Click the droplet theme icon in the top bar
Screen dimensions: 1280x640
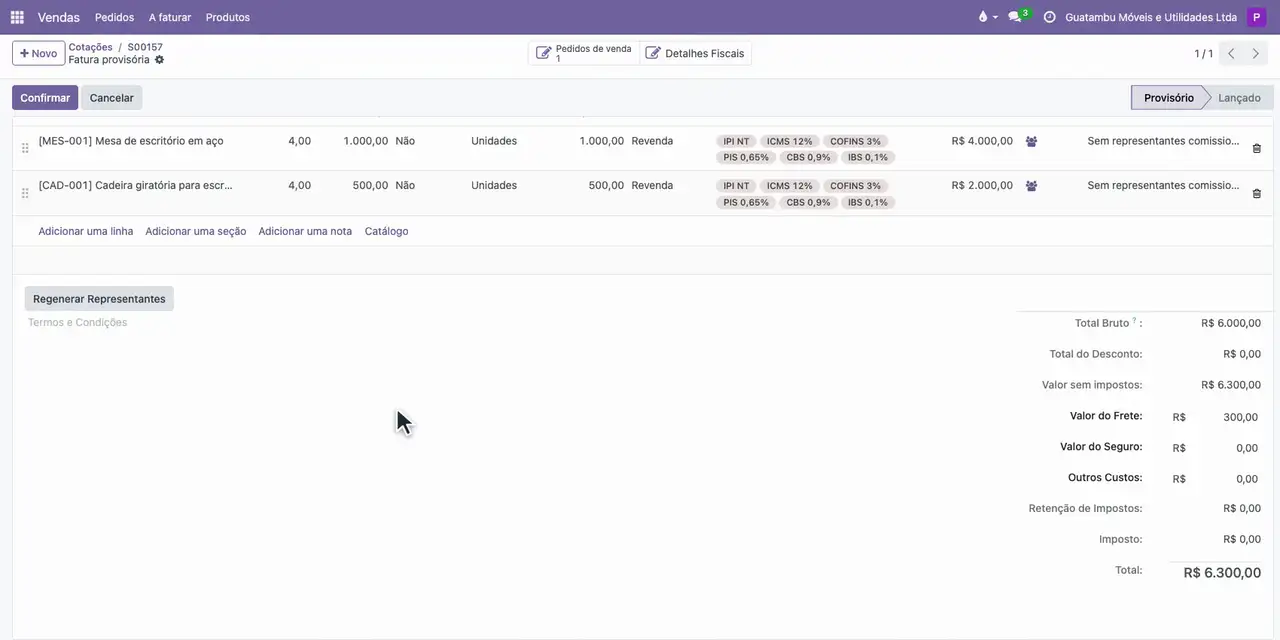click(x=983, y=17)
